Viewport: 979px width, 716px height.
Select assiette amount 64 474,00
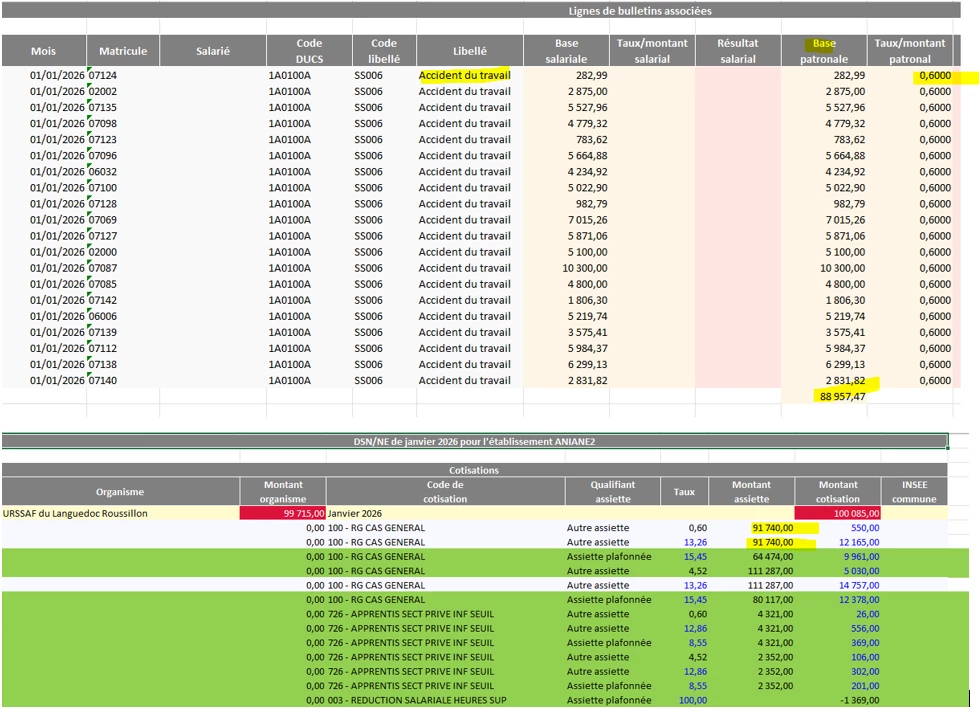pyautogui.click(x=773, y=557)
